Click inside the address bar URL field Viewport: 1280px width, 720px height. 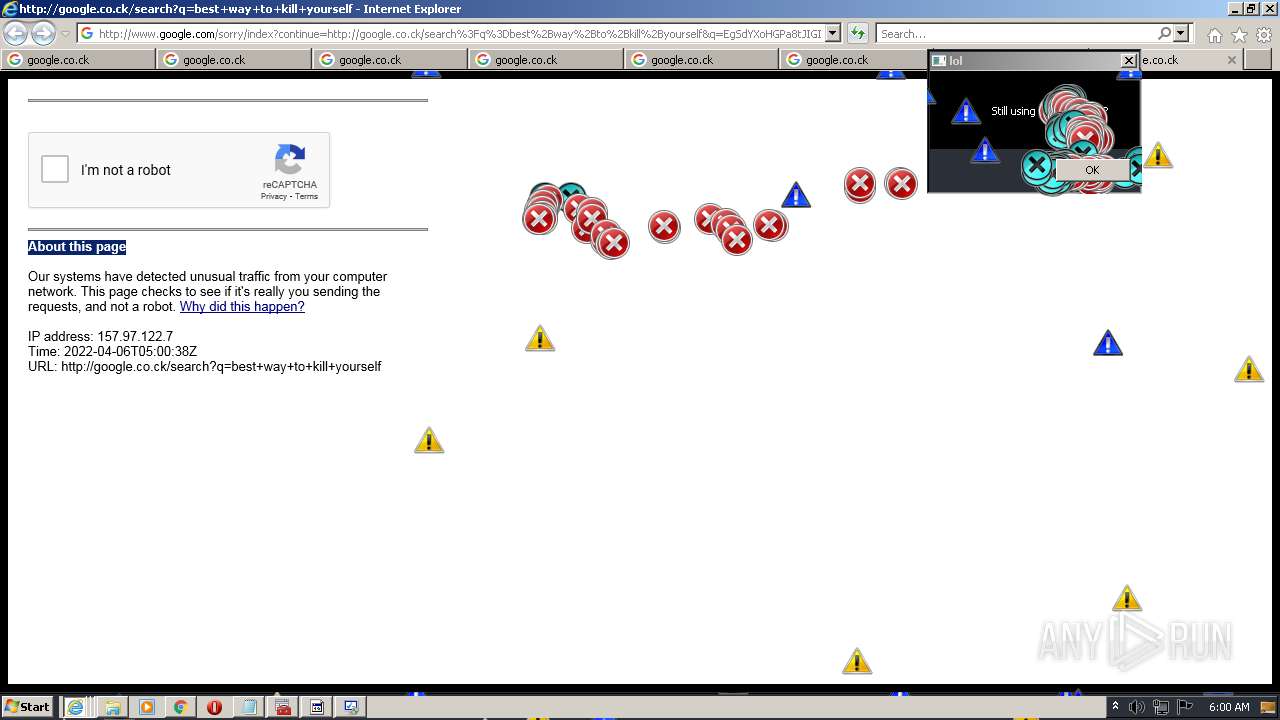click(459, 34)
